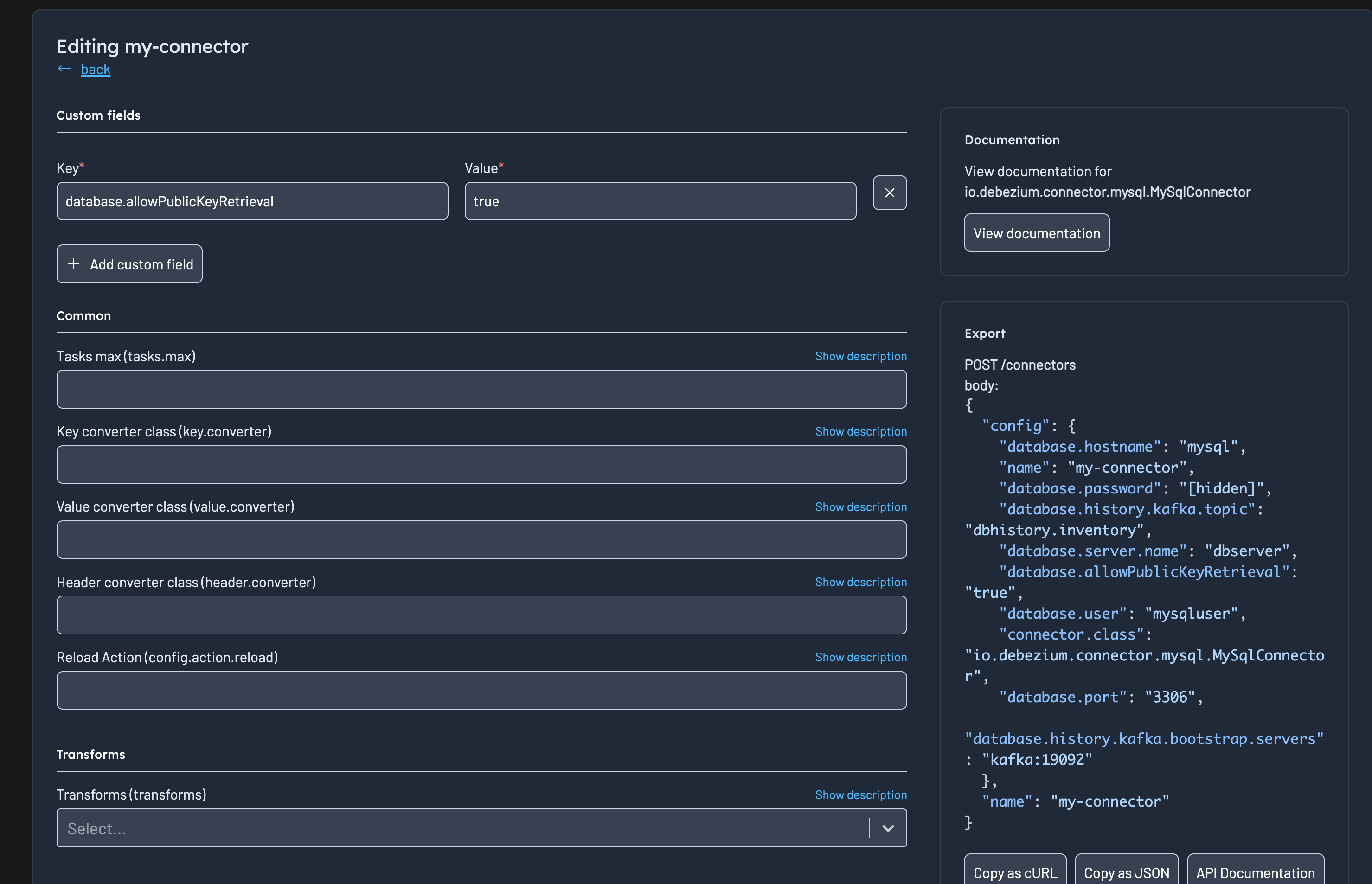The width and height of the screenshot is (1372, 884).
Task: Show description for Transforms
Action: click(860, 794)
